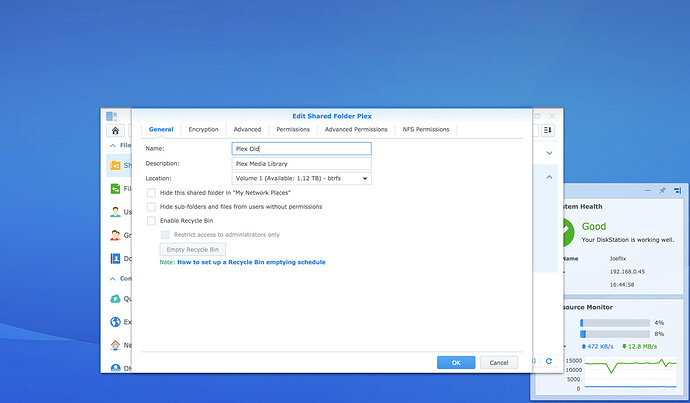The height and width of the screenshot is (403, 690).
Task: Click the network traffic graph in Resource Monitor
Action: click(630, 374)
